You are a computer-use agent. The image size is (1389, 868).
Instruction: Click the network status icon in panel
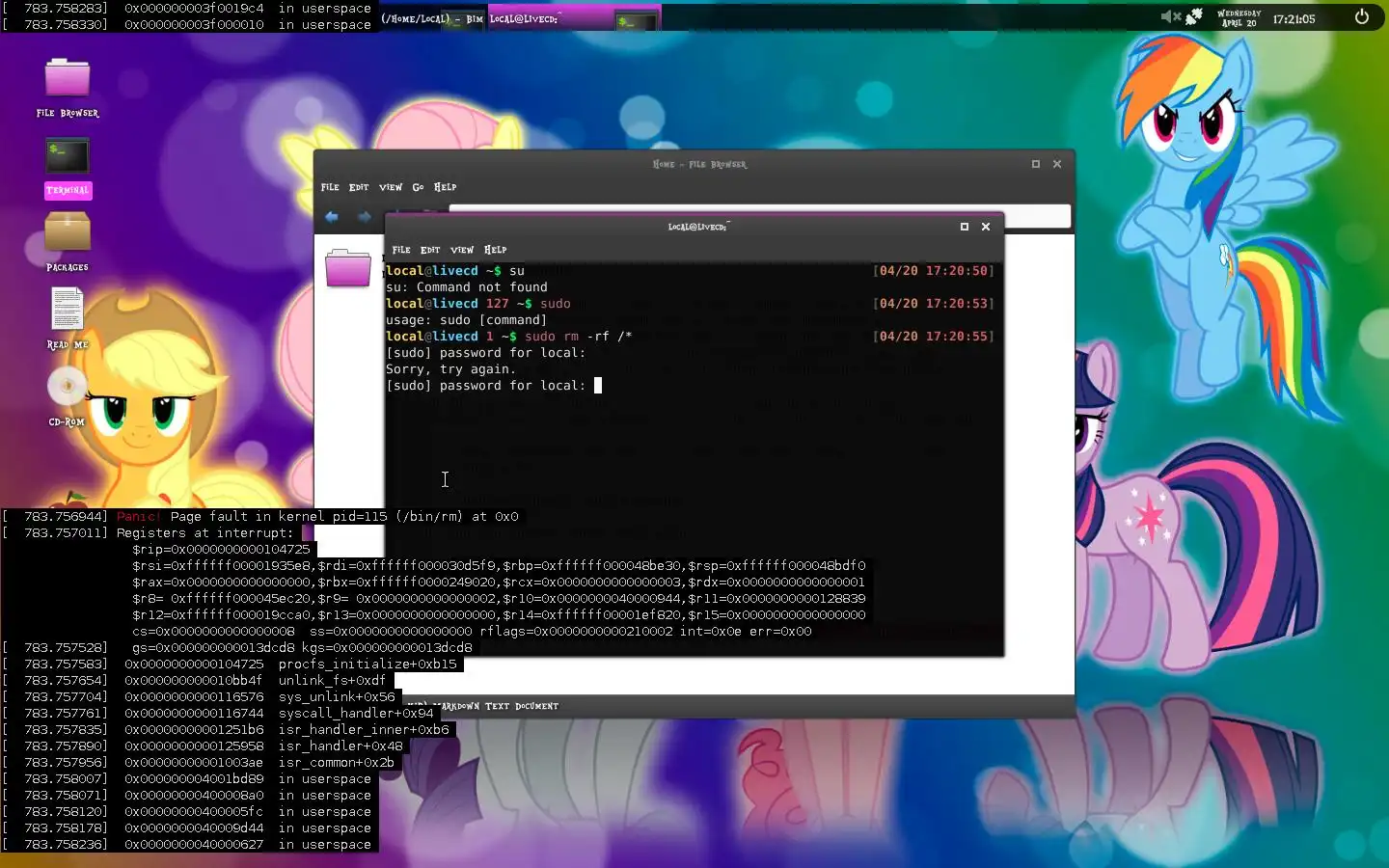1194,16
